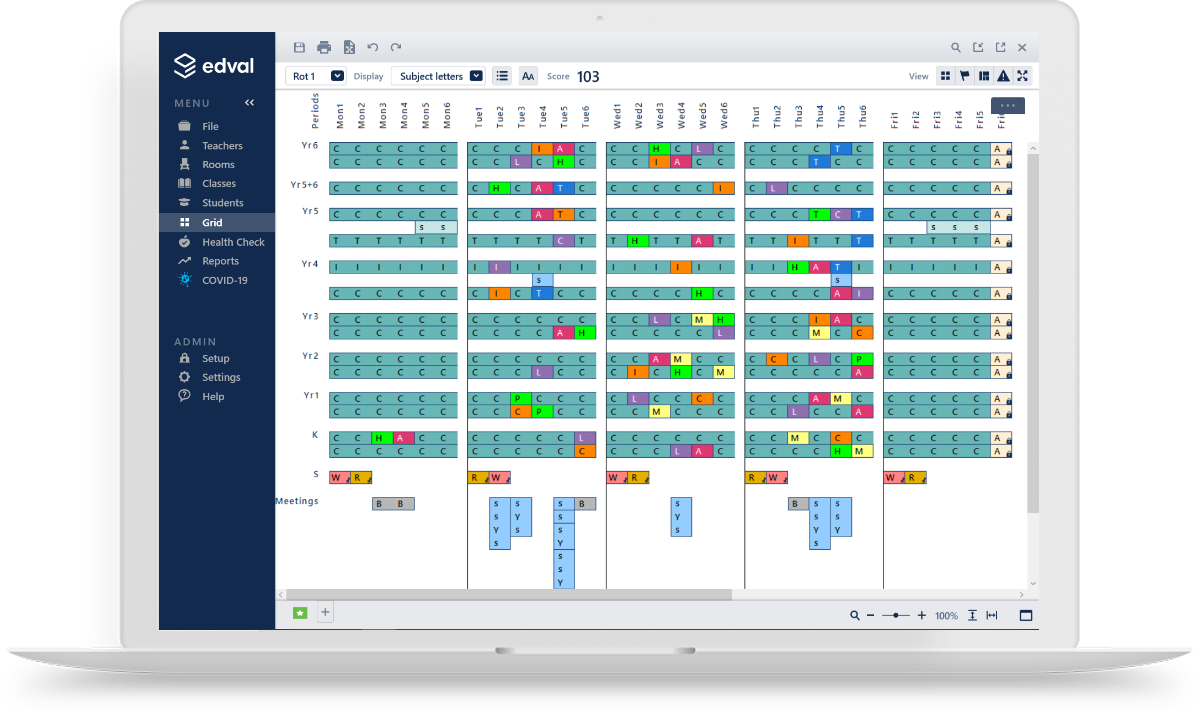Screen dimensions: 1200x712
Task: Click the export to spreadsheet icon
Action: pos(349,47)
